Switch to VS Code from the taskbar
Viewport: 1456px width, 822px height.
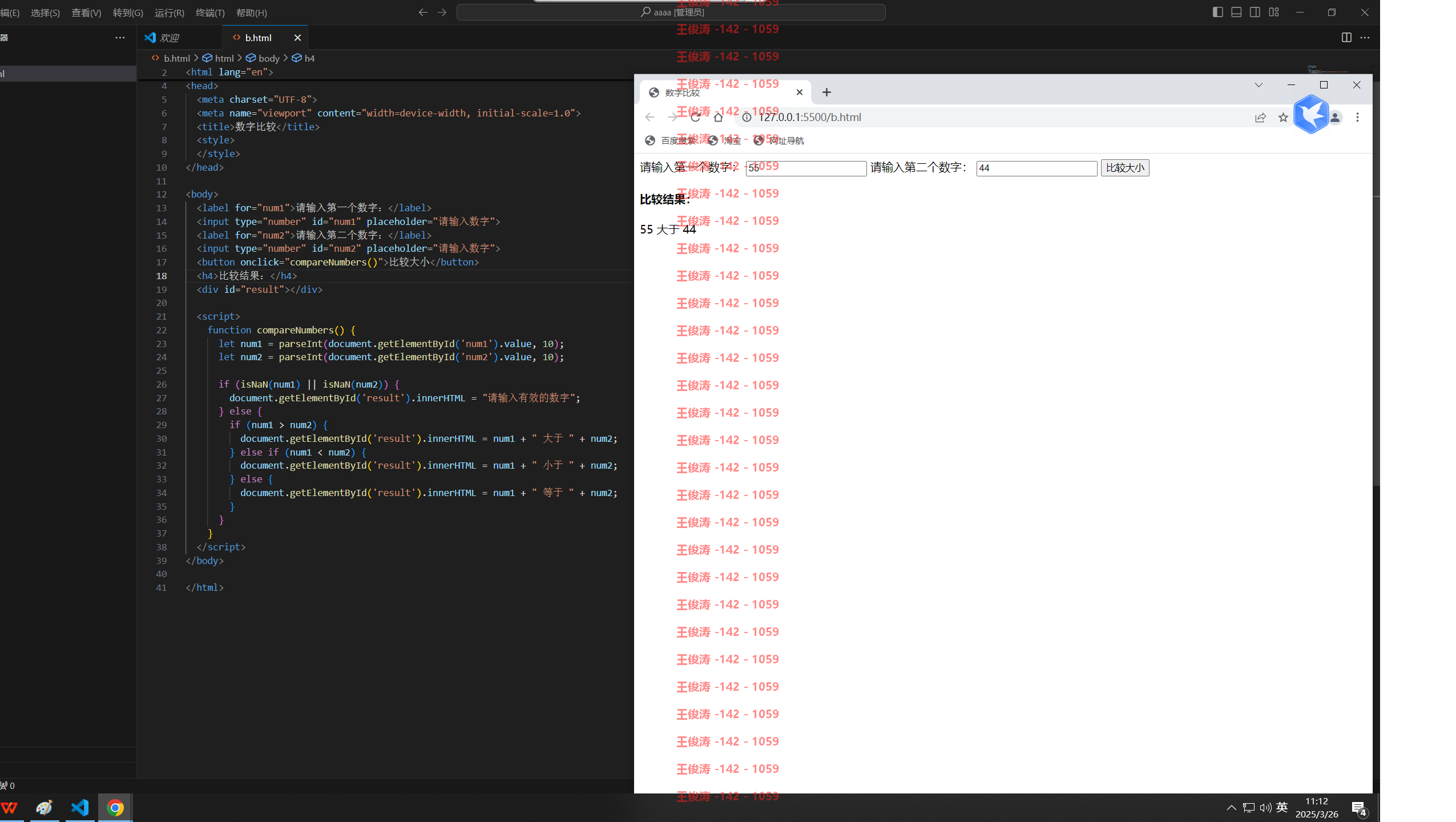click(80, 808)
